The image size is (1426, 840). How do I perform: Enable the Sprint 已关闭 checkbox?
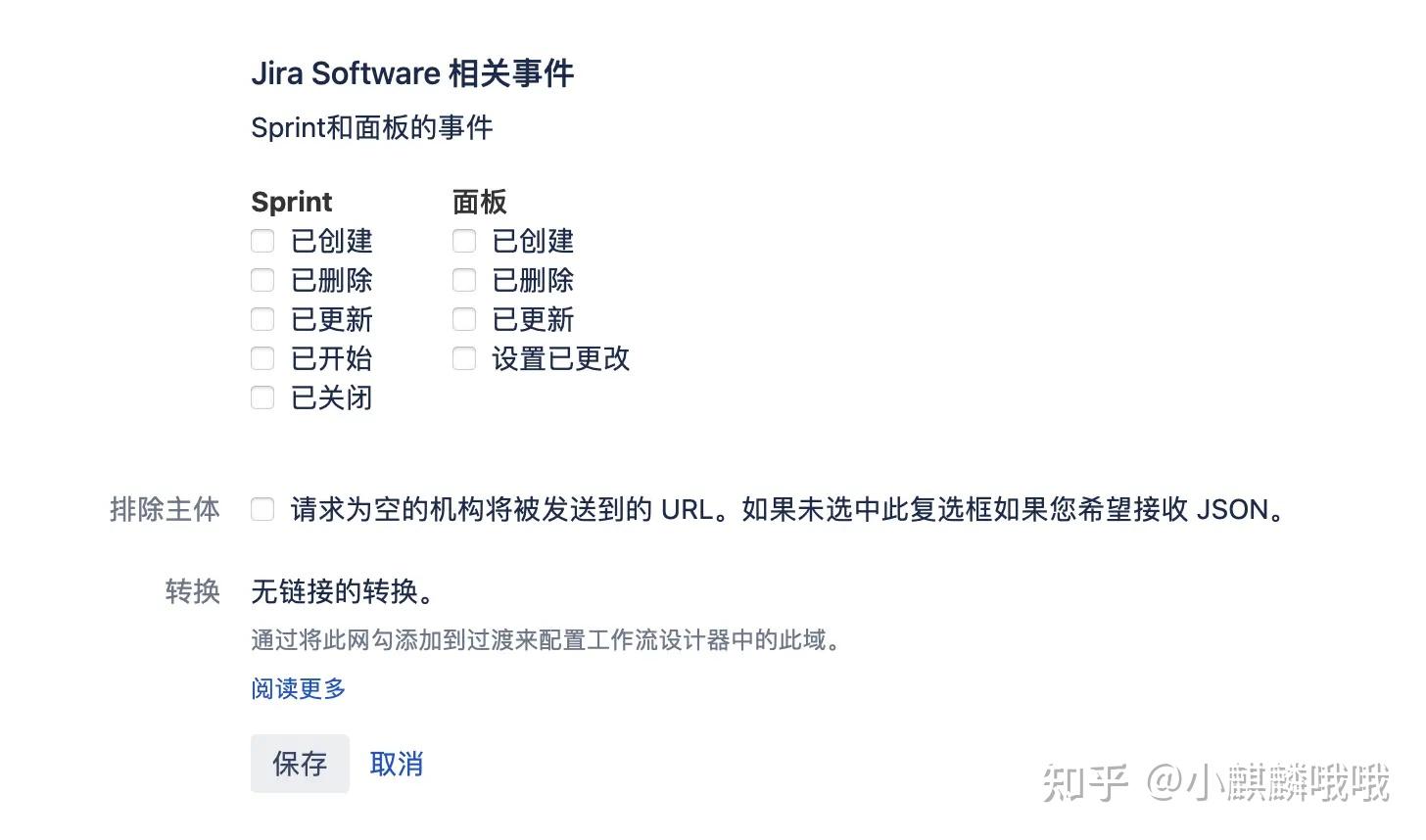(261, 397)
